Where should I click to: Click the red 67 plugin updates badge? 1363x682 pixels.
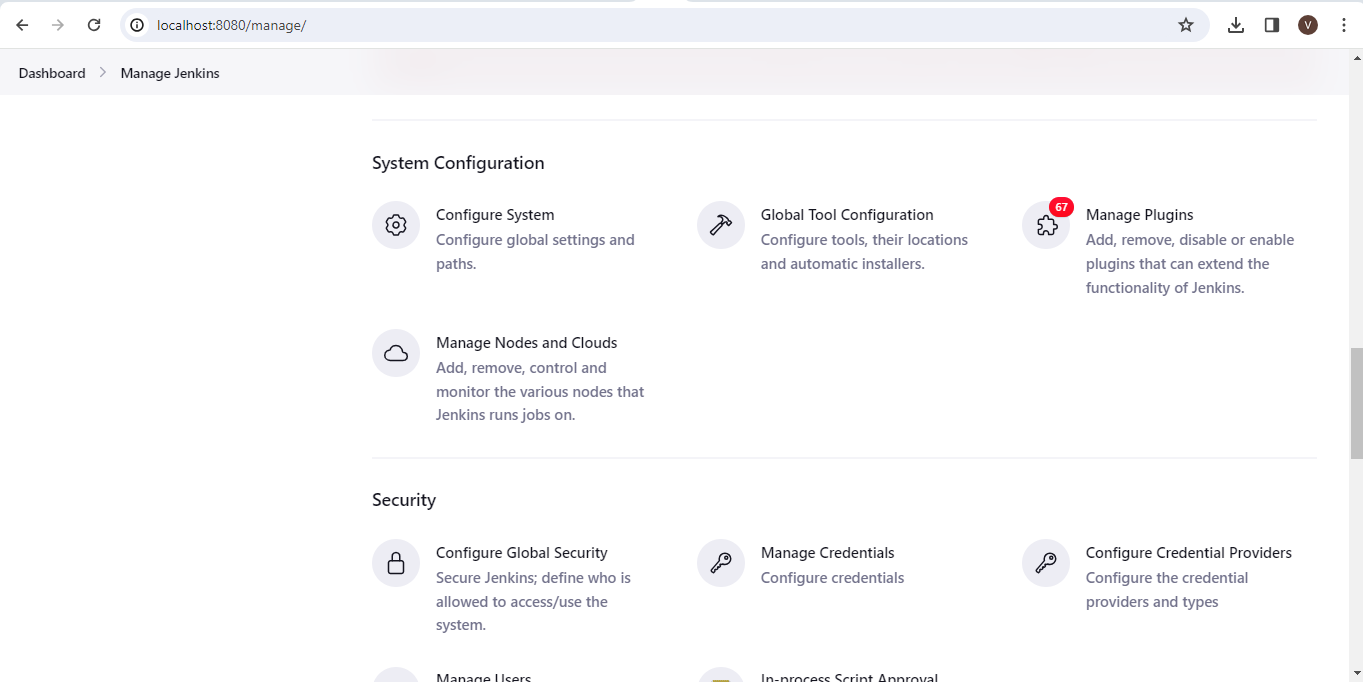point(1061,208)
